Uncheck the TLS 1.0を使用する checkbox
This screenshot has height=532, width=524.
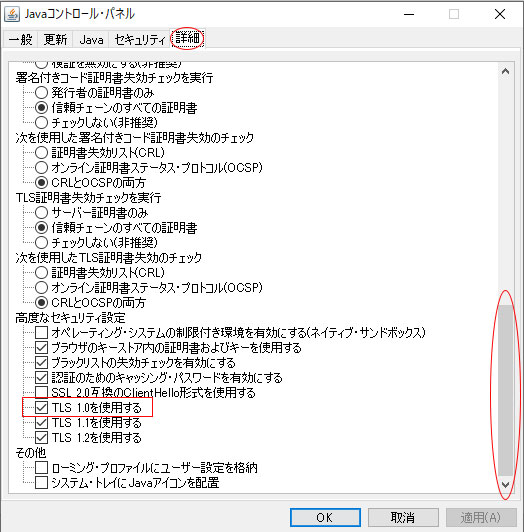click(41, 407)
